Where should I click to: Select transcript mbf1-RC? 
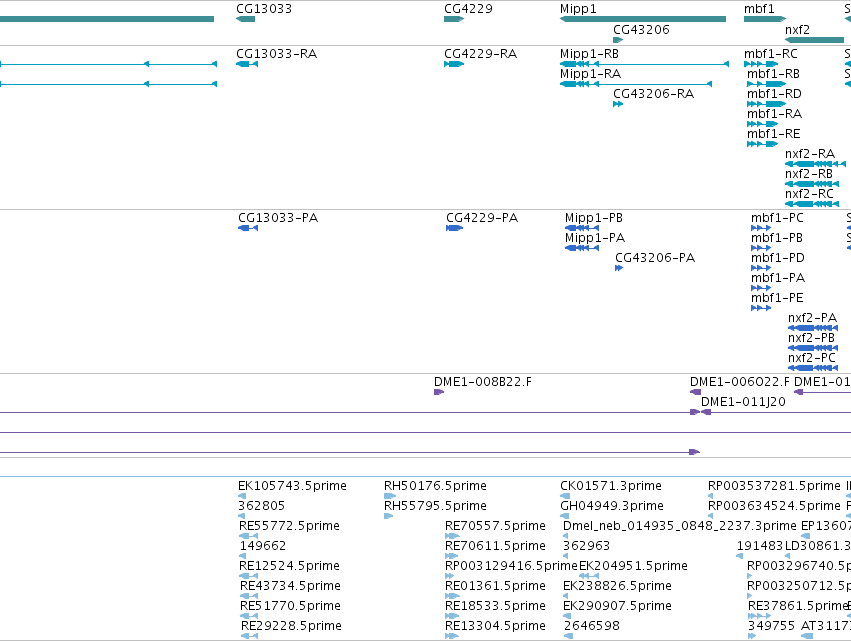coord(771,54)
